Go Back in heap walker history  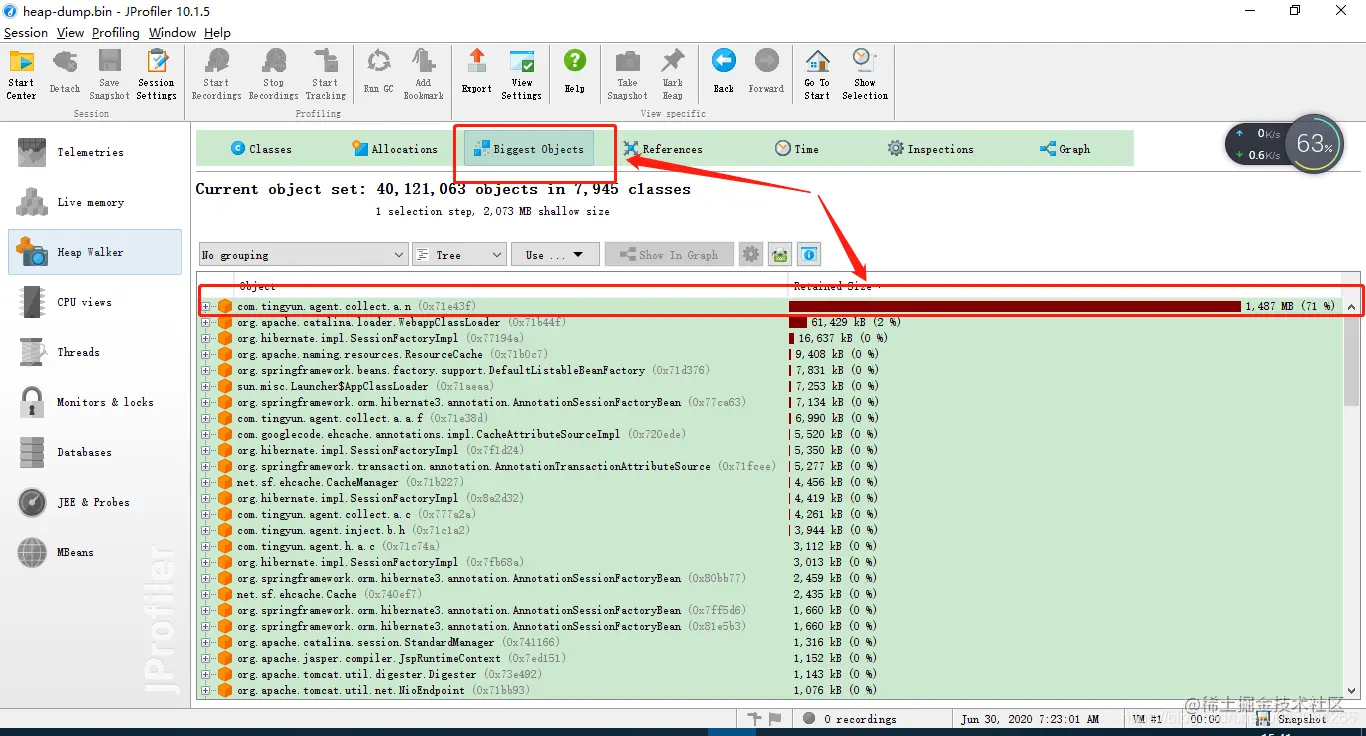tap(723, 73)
